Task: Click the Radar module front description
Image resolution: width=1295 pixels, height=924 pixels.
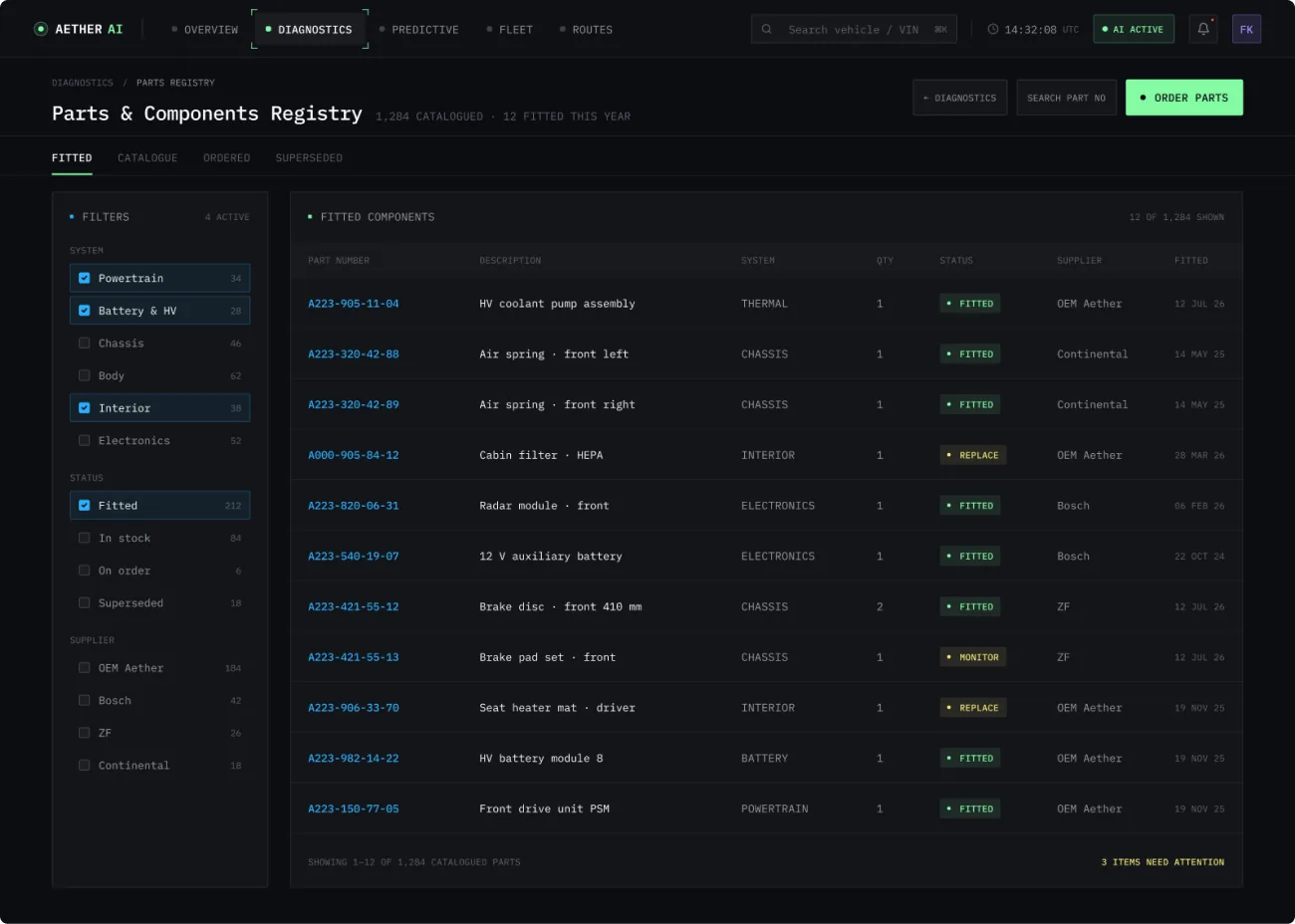Action: point(544,506)
